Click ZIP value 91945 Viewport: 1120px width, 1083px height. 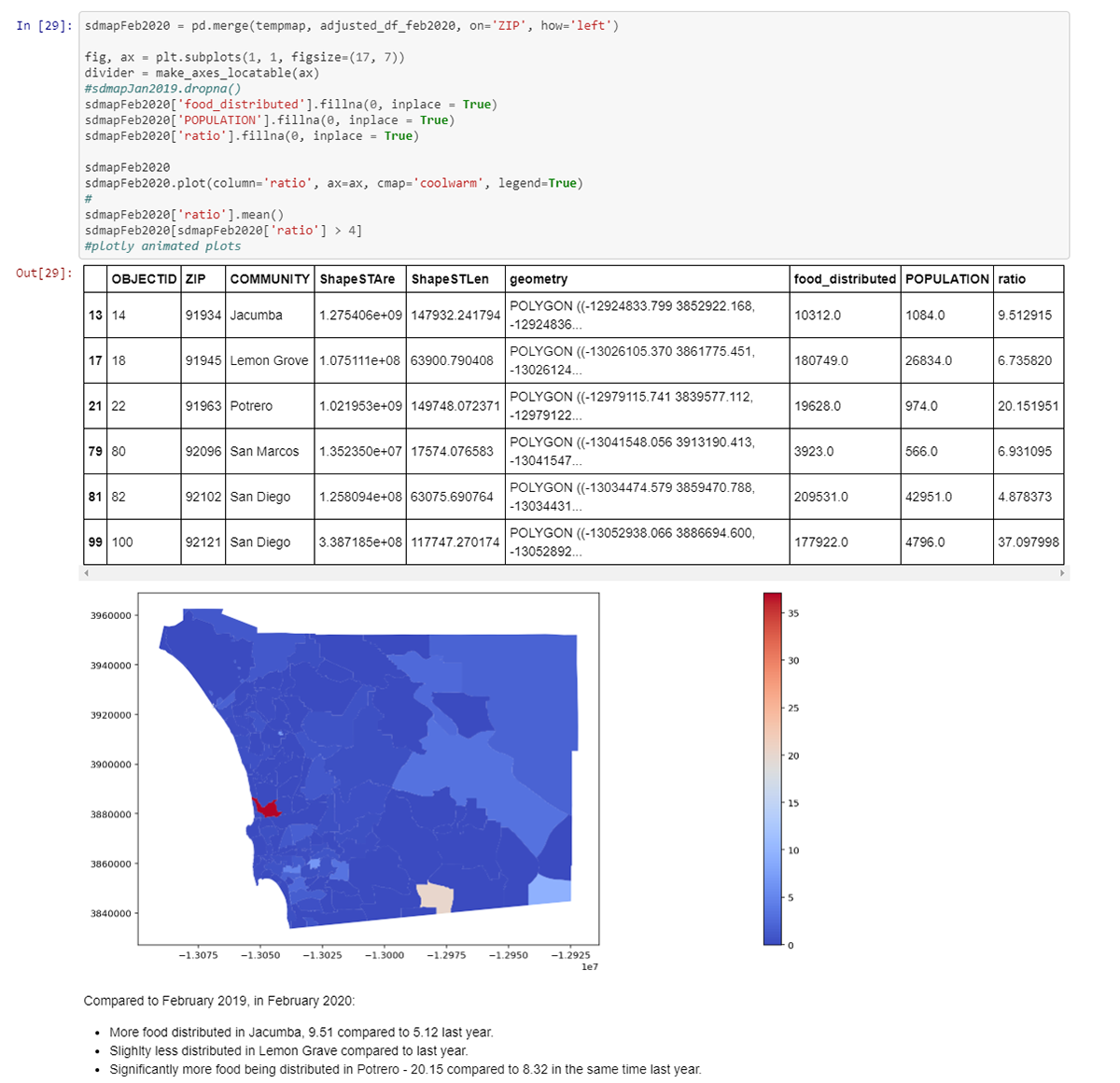203,360
